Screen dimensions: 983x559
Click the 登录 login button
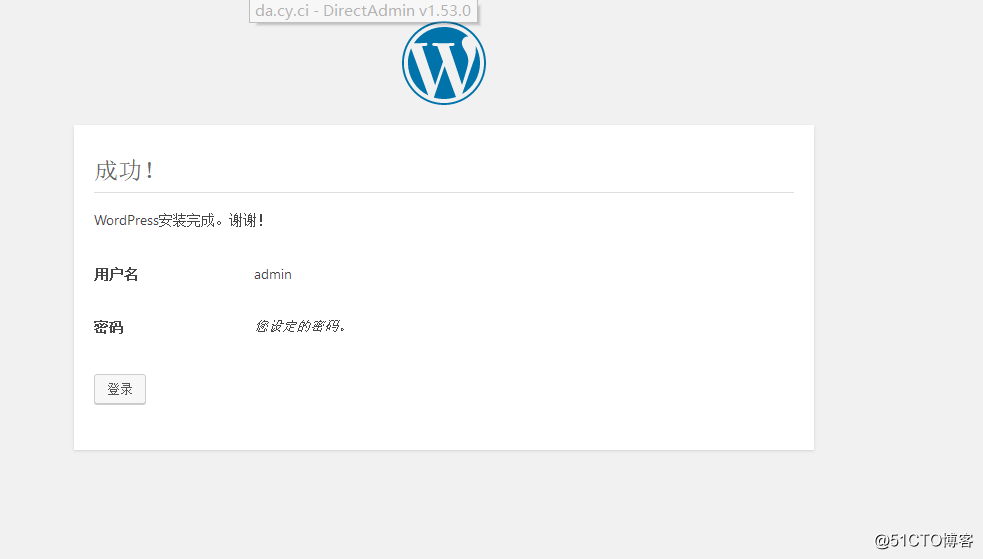(120, 389)
